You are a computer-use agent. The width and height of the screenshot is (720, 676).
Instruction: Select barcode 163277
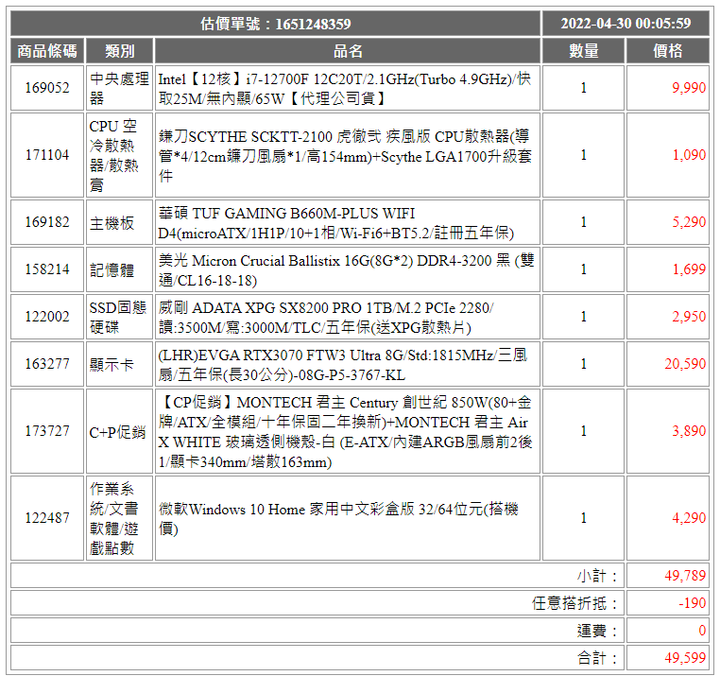47,364
